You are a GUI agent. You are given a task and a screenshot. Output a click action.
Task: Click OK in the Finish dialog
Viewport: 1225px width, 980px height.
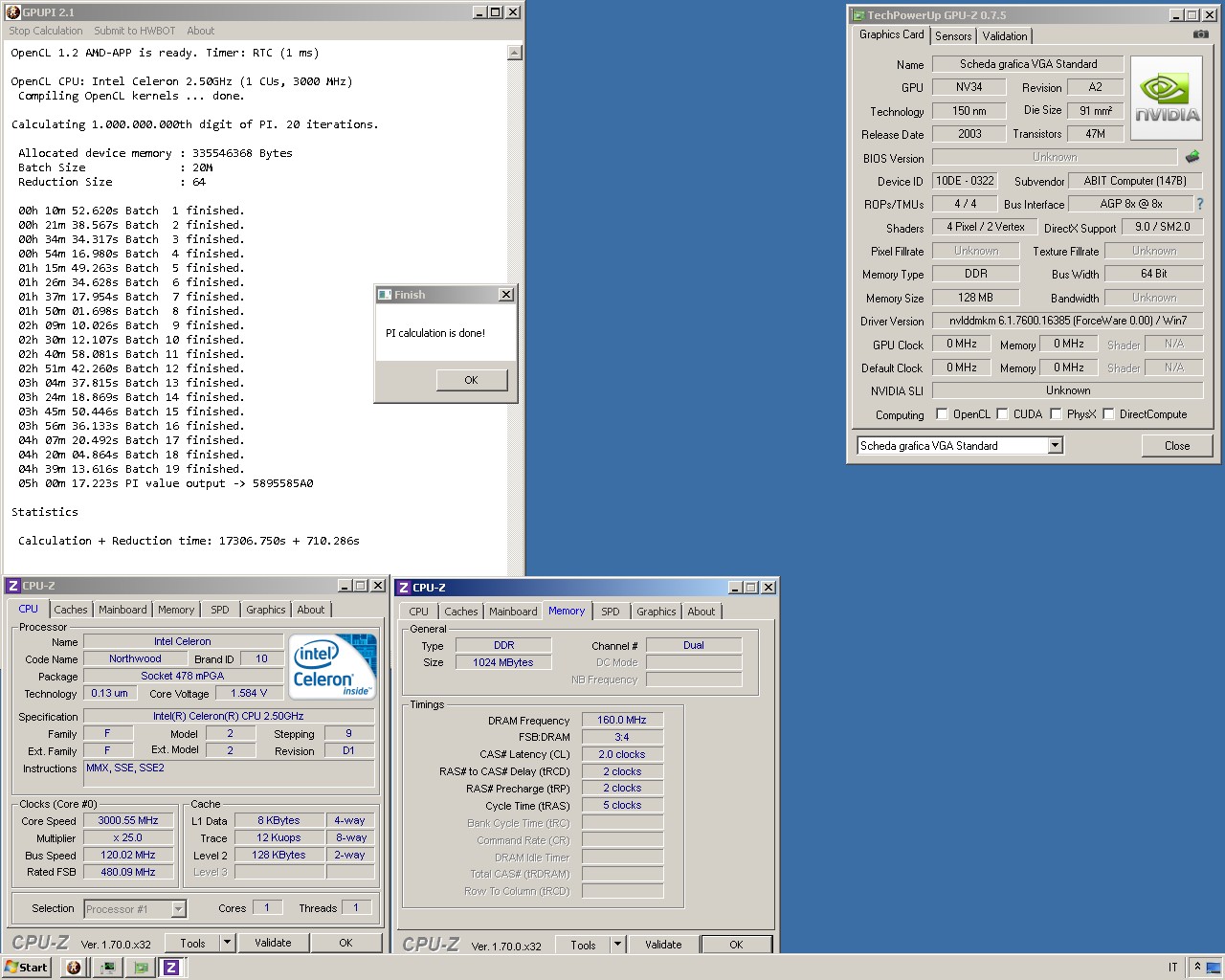(471, 380)
